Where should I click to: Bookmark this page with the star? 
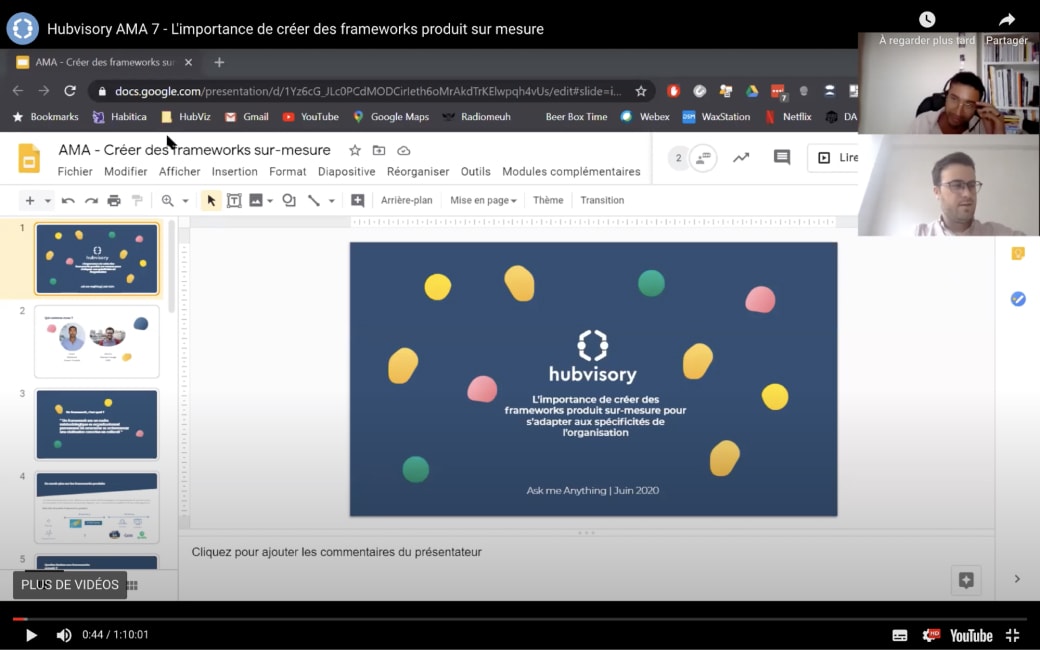pos(641,91)
